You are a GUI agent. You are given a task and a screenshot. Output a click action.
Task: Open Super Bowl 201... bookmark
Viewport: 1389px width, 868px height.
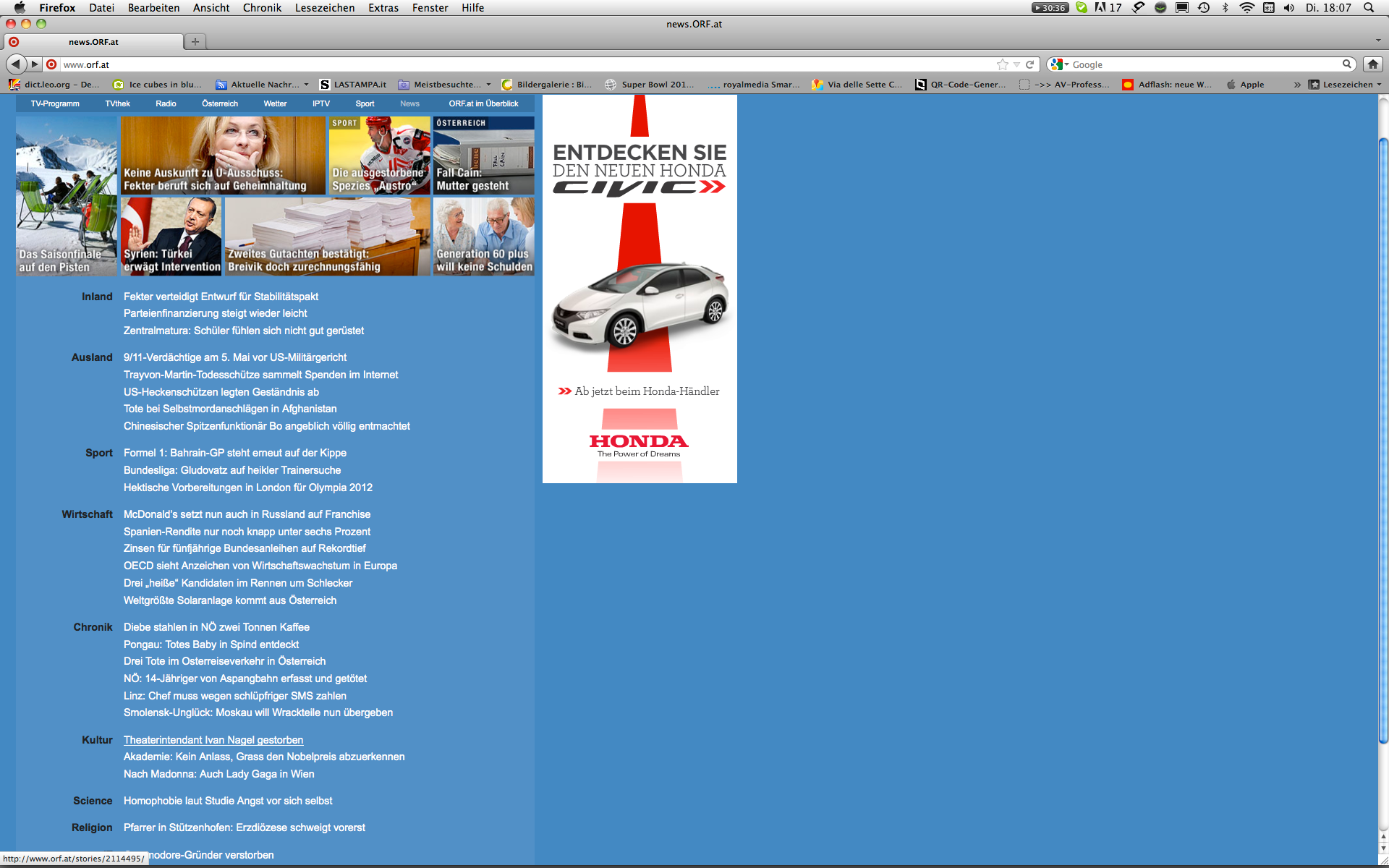(x=650, y=85)
